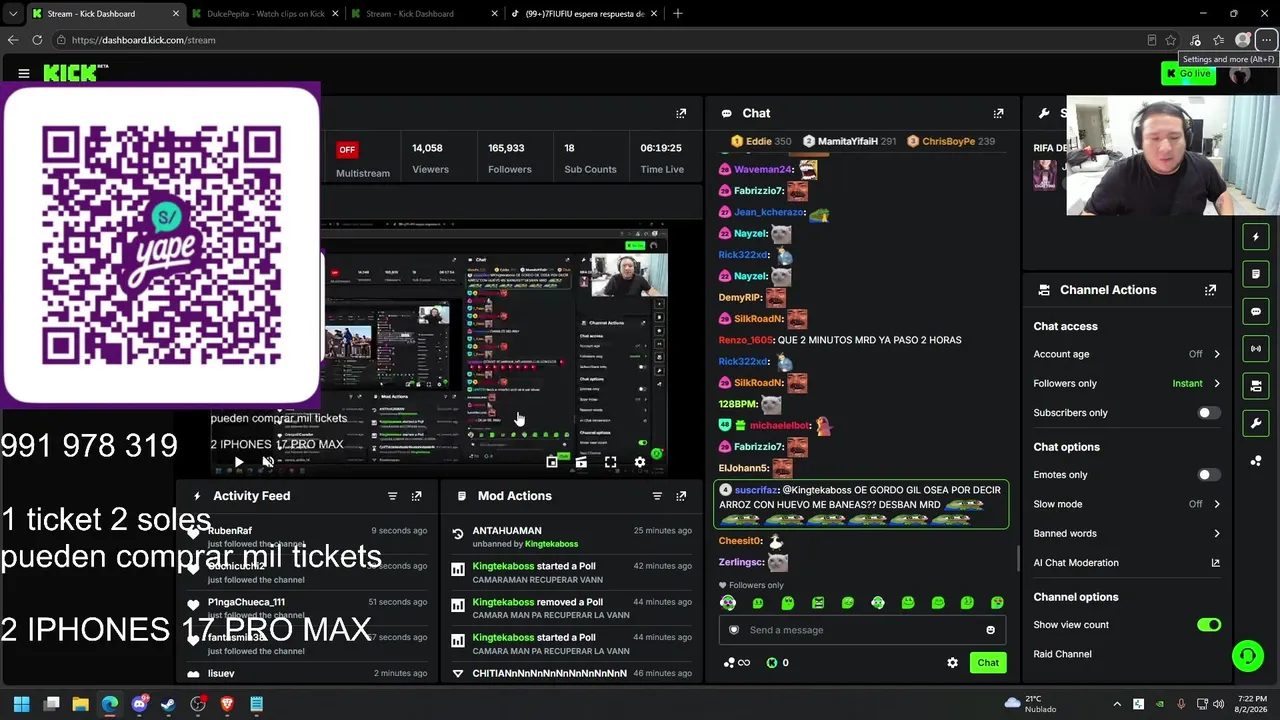Open the broadcast signal sidebar shortcut

[x=1256, y=349]
